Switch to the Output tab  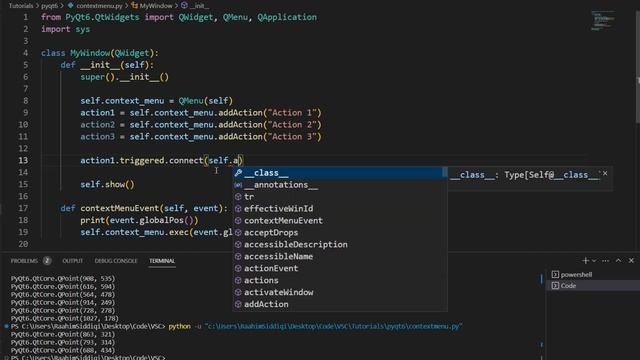pyautogui.click(x=73, y=261)
